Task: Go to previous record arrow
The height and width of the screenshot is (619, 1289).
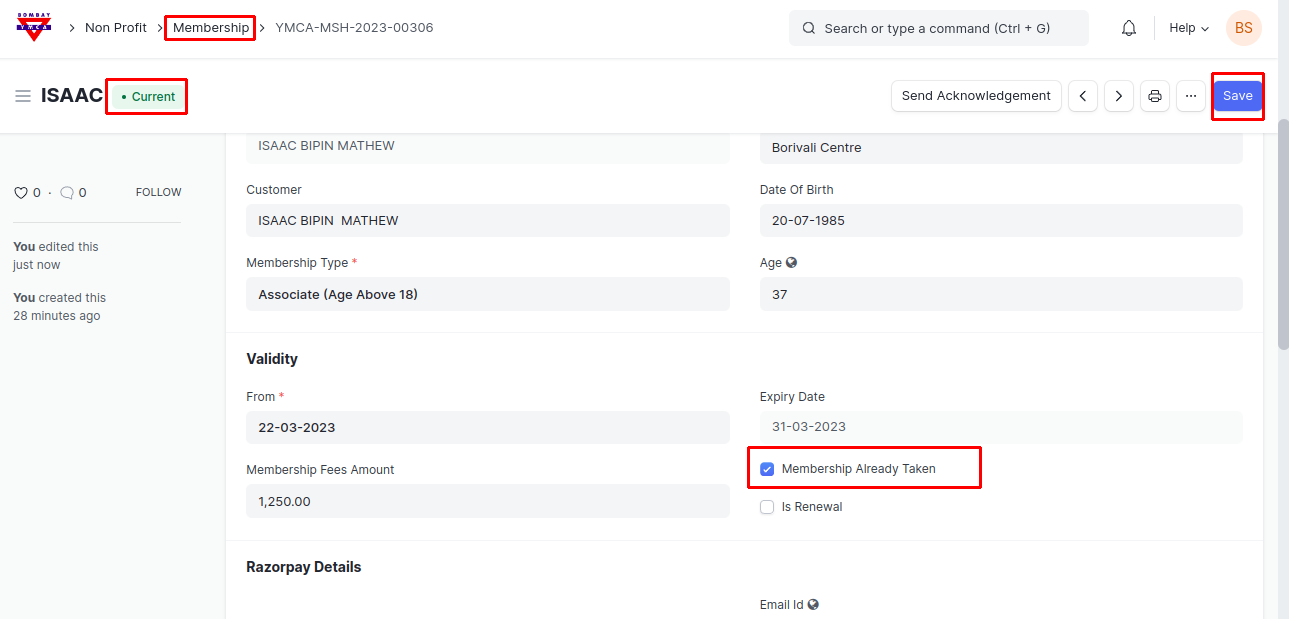Action: point(1083,96)
